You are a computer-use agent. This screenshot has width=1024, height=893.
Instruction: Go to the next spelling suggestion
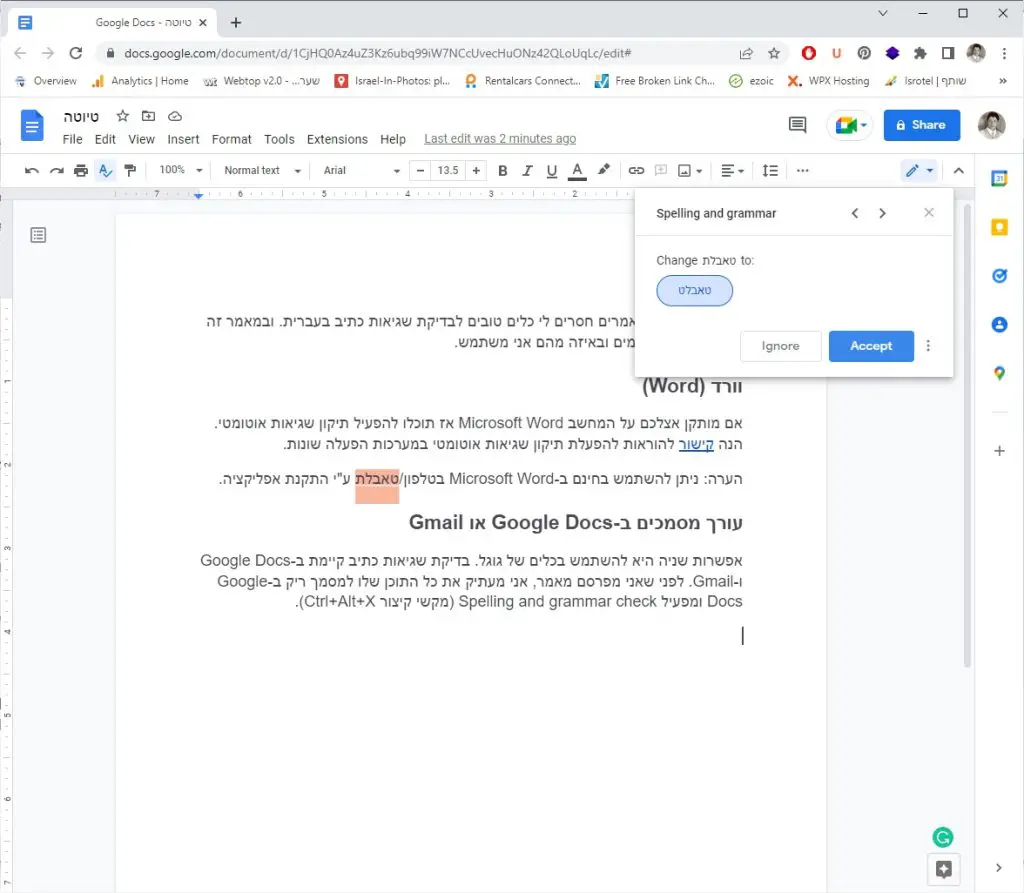click(882, 213)
